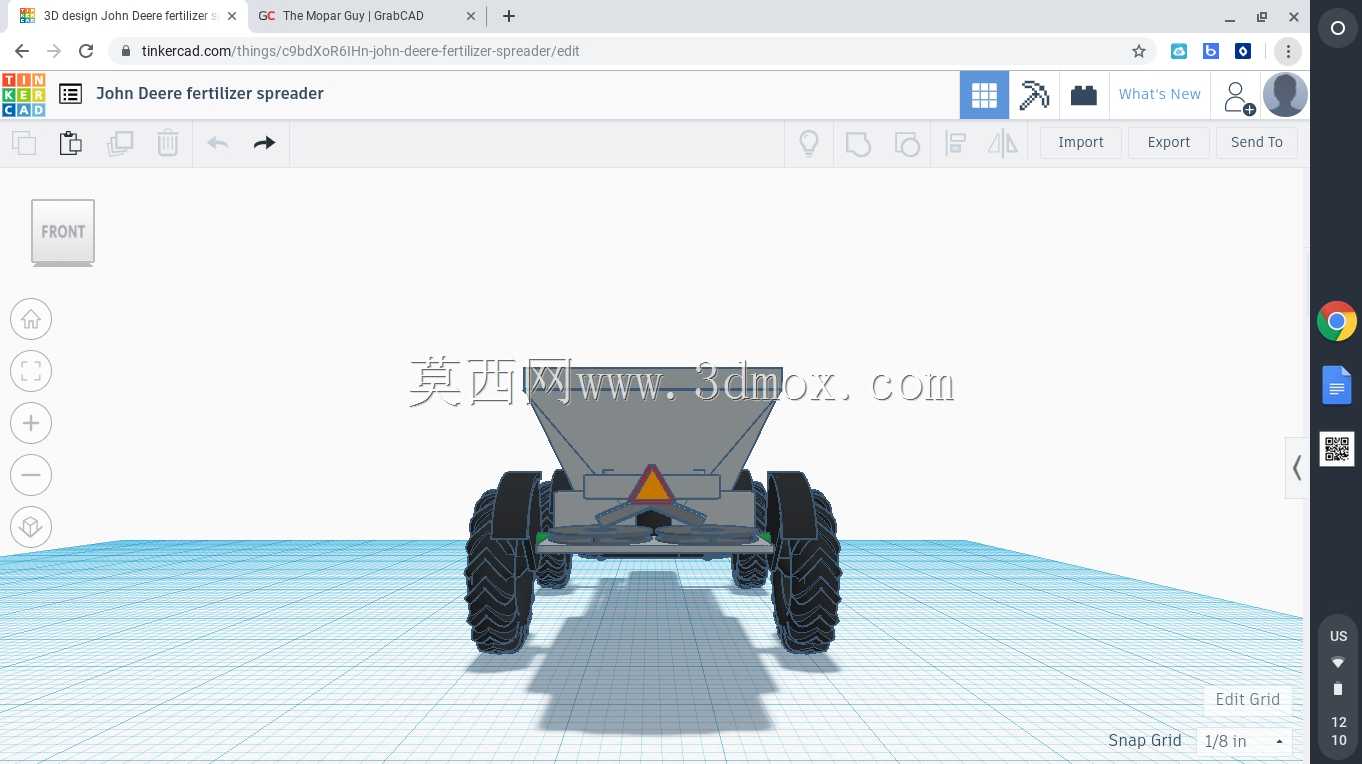Click the Delete trash icon
Viewport: 1362px width, 764px height.
tap(168, 143)
